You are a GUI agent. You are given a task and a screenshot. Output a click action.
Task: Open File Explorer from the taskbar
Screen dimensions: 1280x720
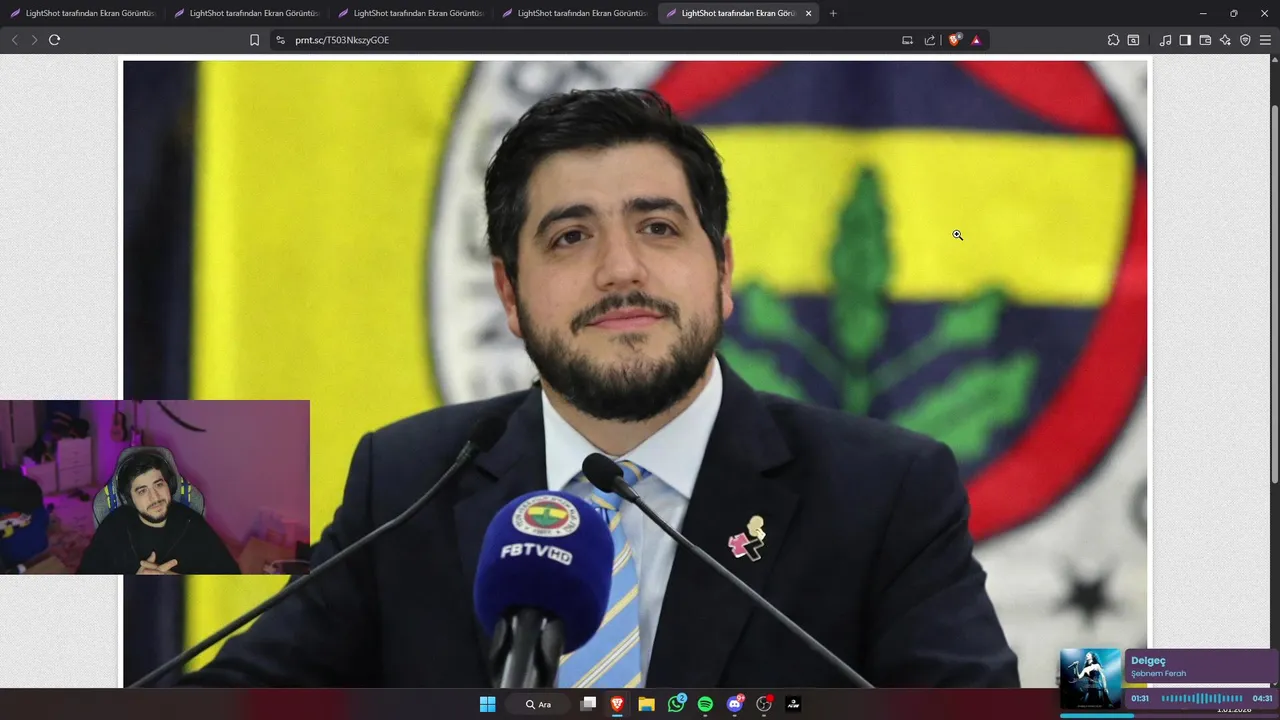coord(646,704)
